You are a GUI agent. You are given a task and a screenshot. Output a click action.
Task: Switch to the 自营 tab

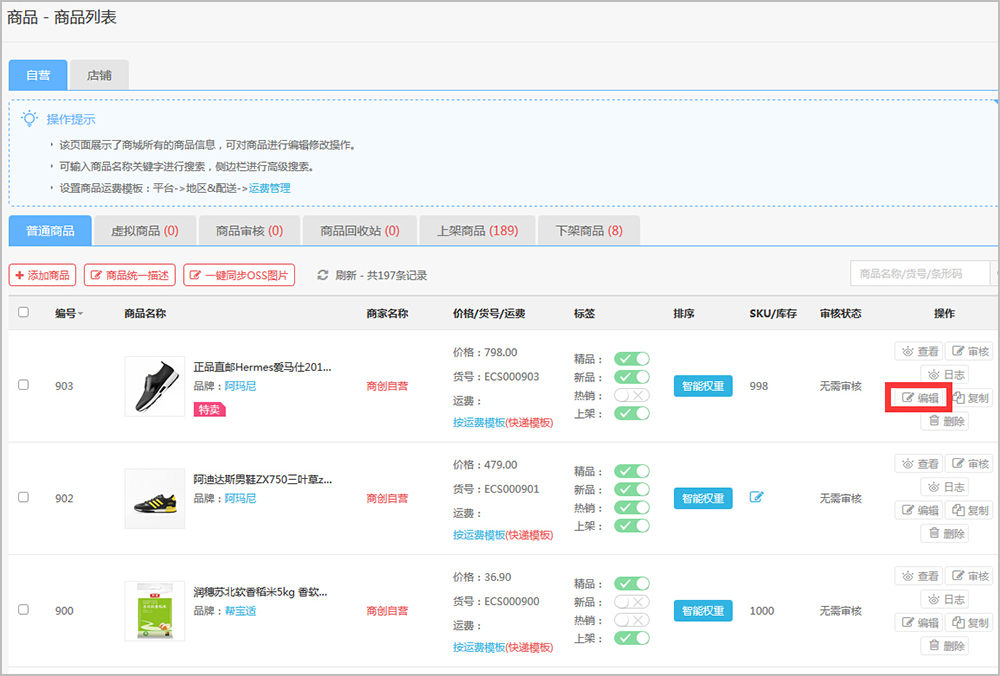pos(38,75)
